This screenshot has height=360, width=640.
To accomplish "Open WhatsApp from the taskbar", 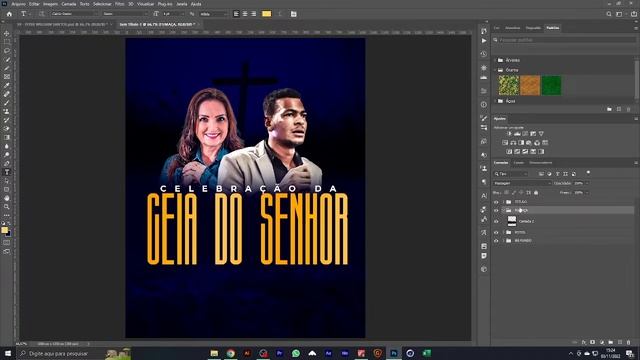I will click(x=296, y=353).
